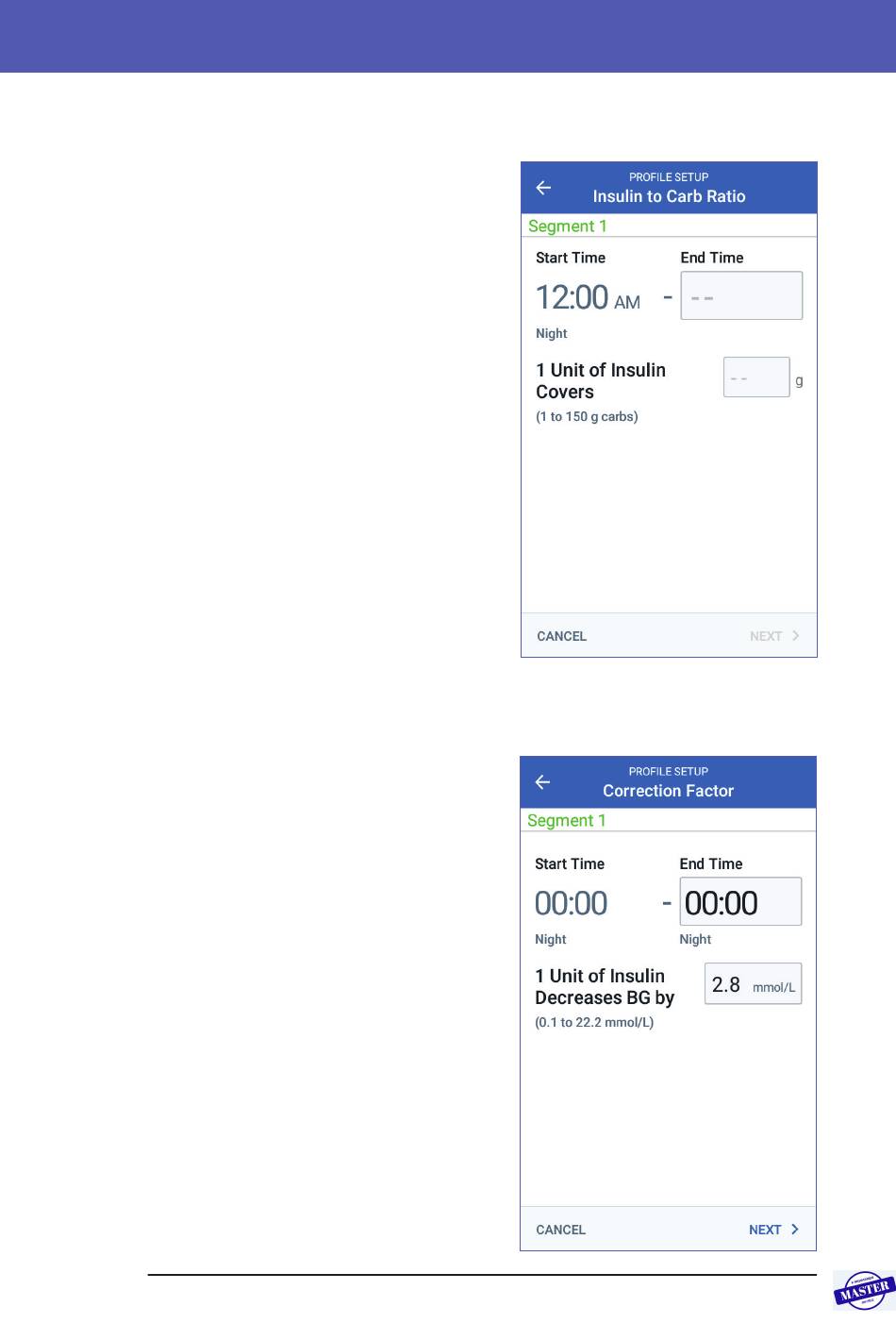896x1340 pixels.
Task: Cancel the Correction Factor setup
Action: point(561,1230)
